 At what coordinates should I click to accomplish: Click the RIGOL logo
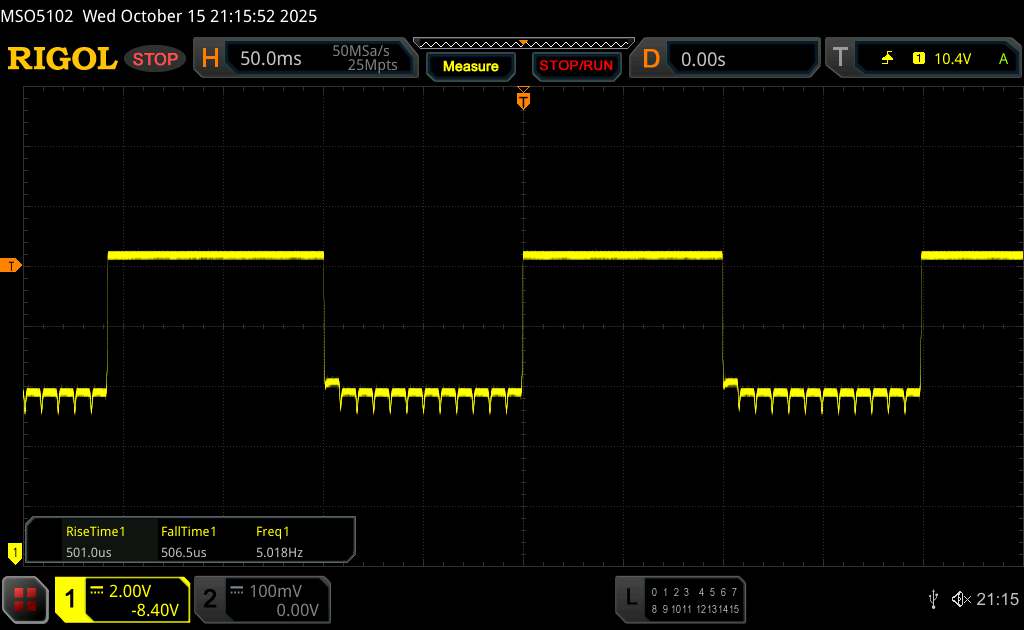click(x=62, y=59)
